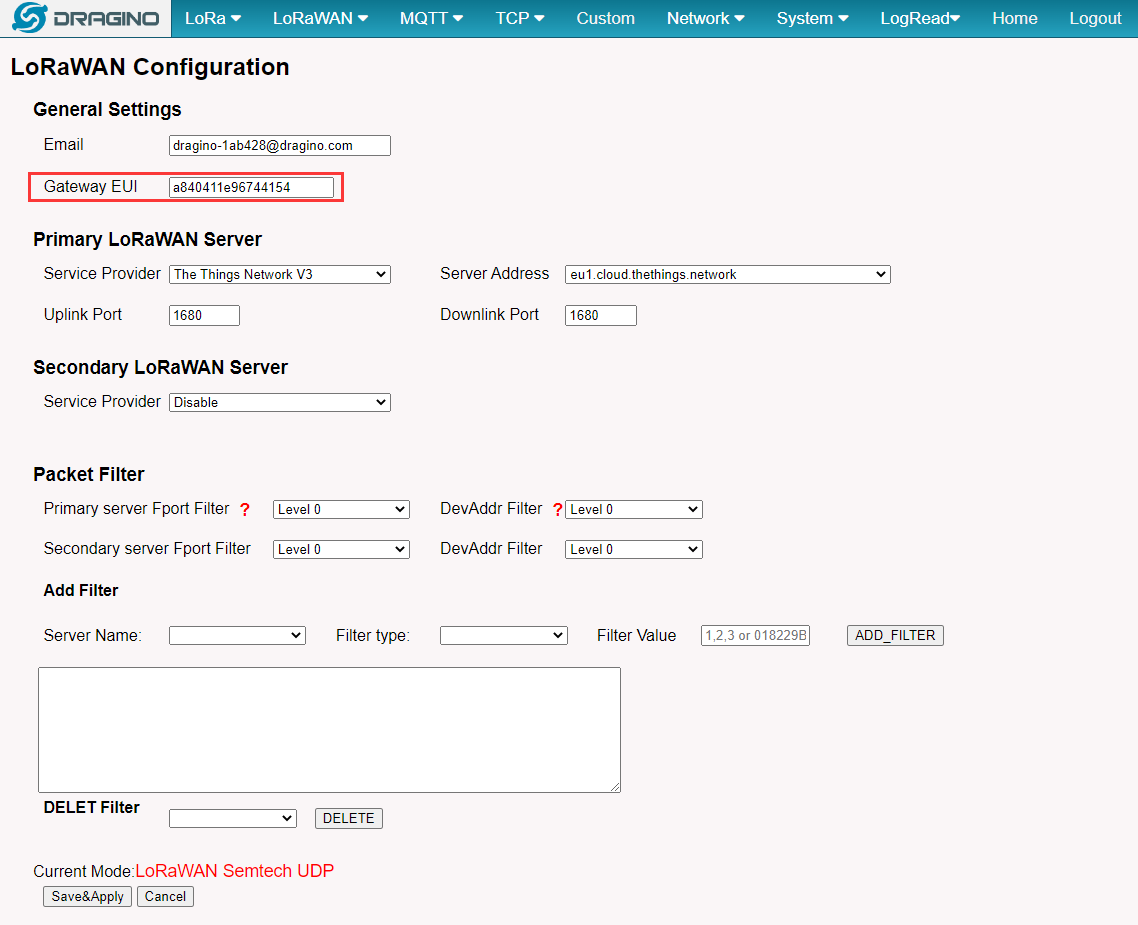Image resolution: width=1138 pixels, height=925 pixels.
Task: Click the LoRaWAN Configuration heading
Action: [150, 67]
